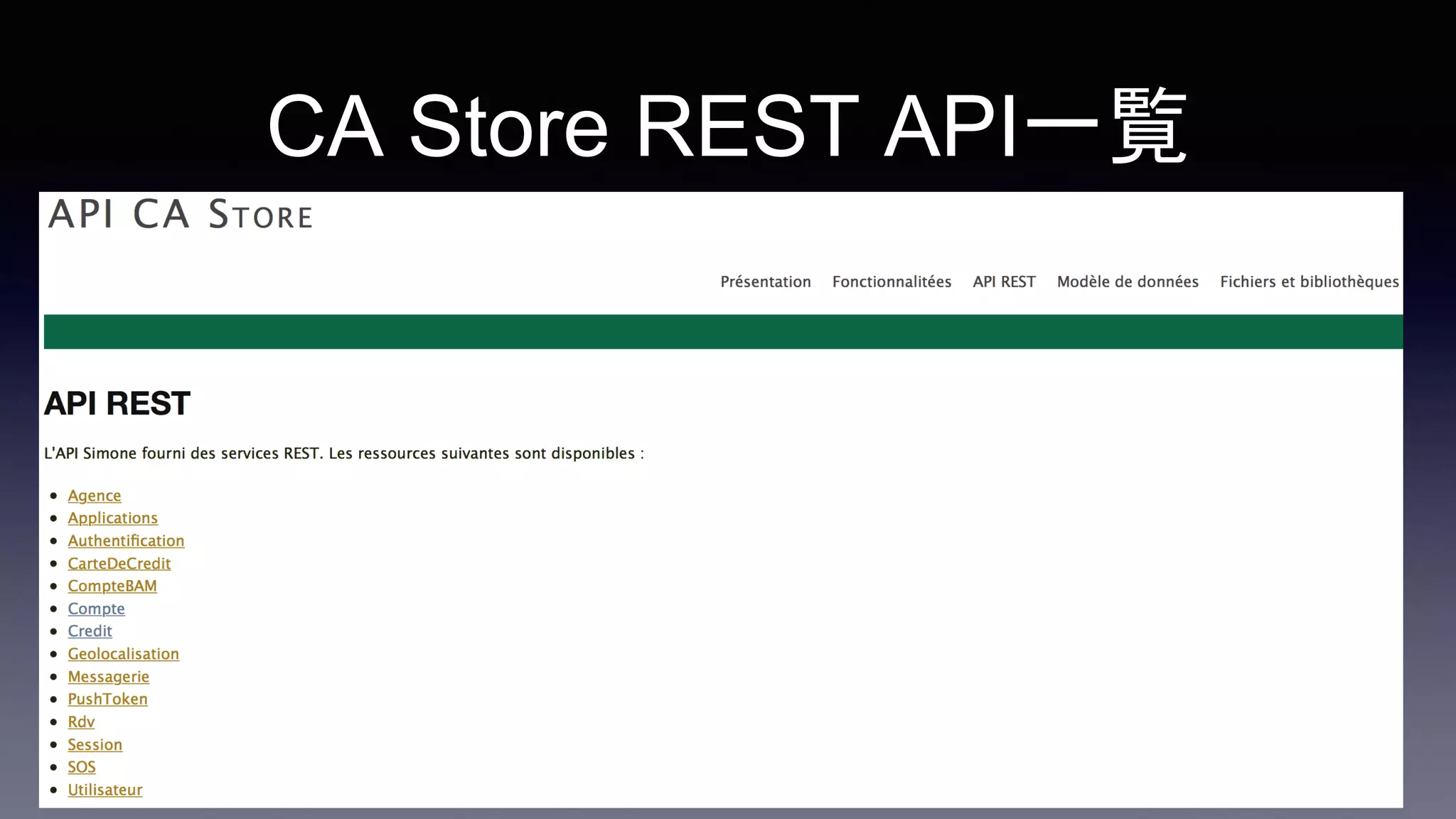Image resolution: width=1456 pixels, height=819 pixels.
Task: Open Modèle de données menu item
Action: pos(1128,282)
